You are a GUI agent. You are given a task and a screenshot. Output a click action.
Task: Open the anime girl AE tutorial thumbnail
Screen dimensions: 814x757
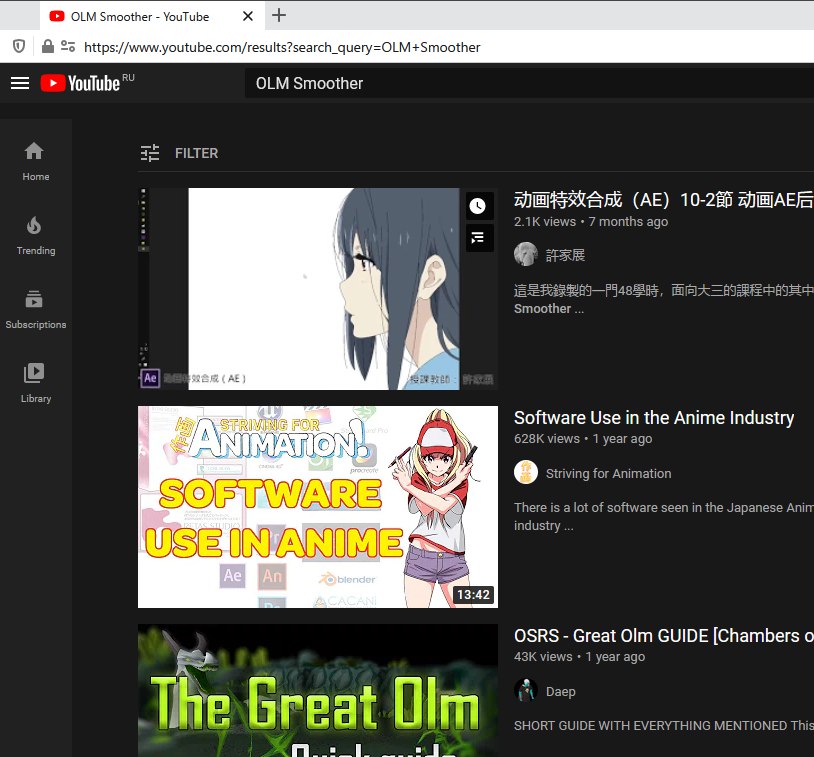(x=318, y=289)
